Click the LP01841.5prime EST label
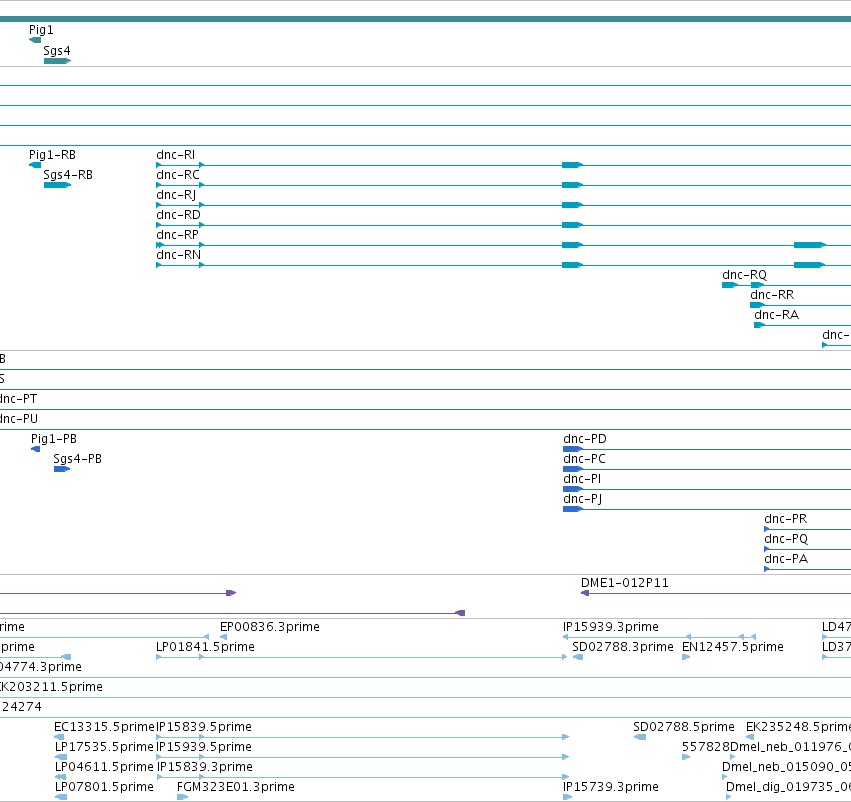The height and width of the screenshot is (802, 851). pyautogui.click(x=205, y=647)
